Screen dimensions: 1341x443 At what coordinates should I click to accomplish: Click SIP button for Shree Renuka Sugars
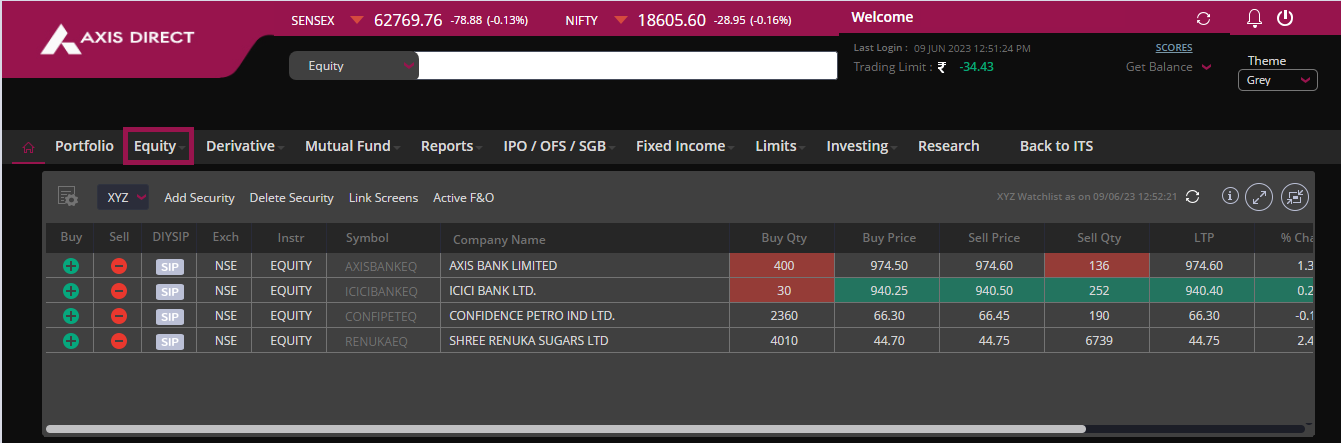pos(170,342)
